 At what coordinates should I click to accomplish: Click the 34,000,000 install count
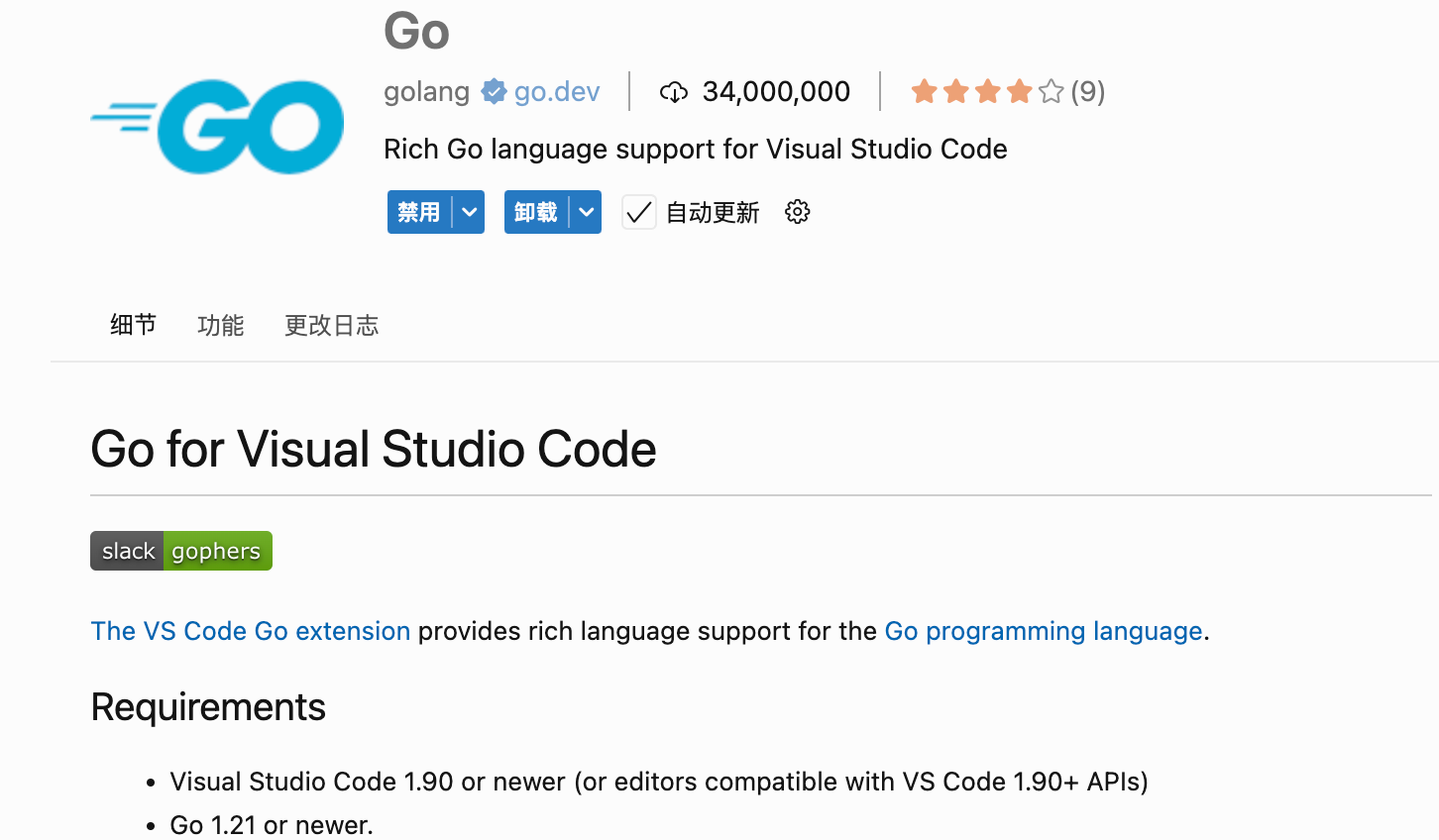776,91
